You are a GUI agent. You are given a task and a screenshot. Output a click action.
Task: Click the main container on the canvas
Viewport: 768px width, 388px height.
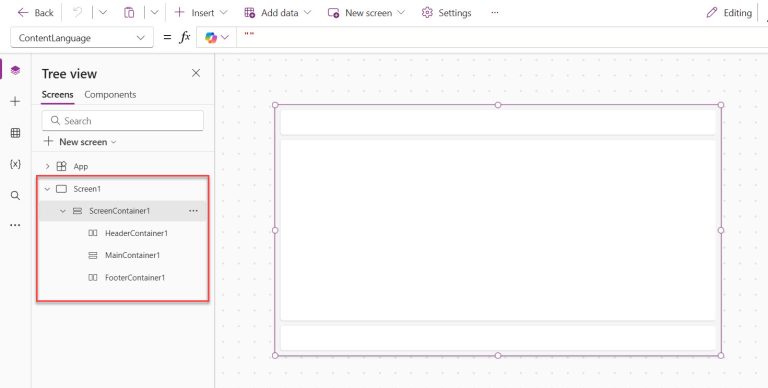(498, 230)
